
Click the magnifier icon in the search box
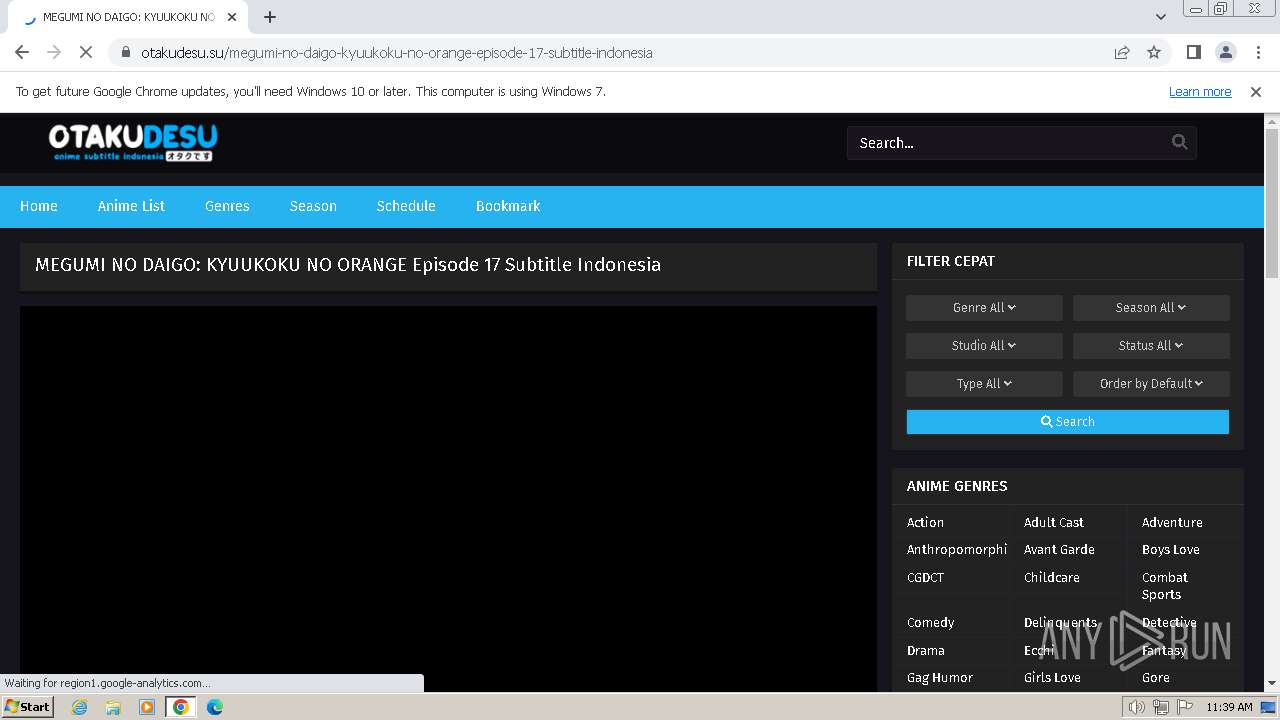pyautogui.click(x=1179, y=142)
